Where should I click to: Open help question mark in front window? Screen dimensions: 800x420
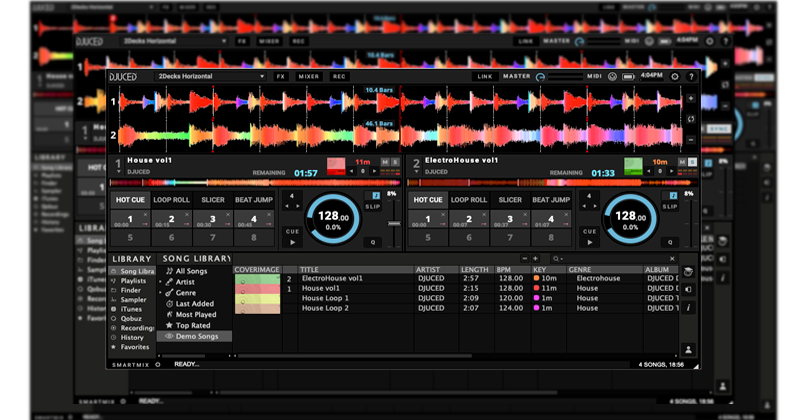(691, 77)
